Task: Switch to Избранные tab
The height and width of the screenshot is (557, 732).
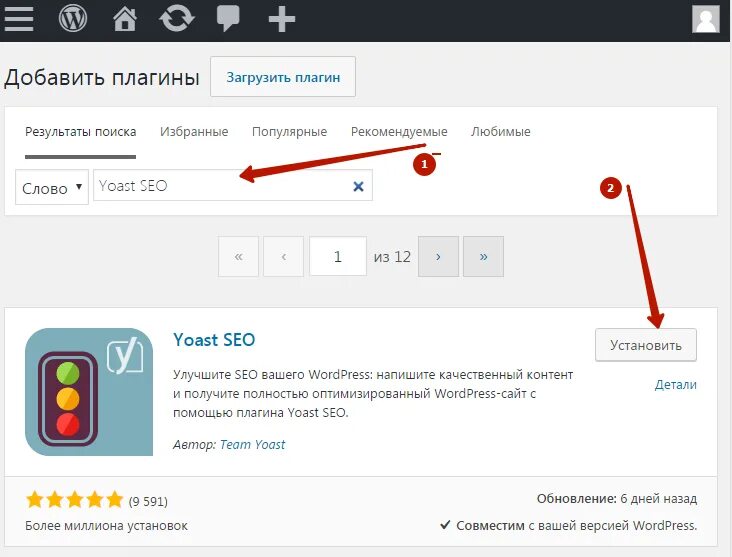Action: point(194,132)
